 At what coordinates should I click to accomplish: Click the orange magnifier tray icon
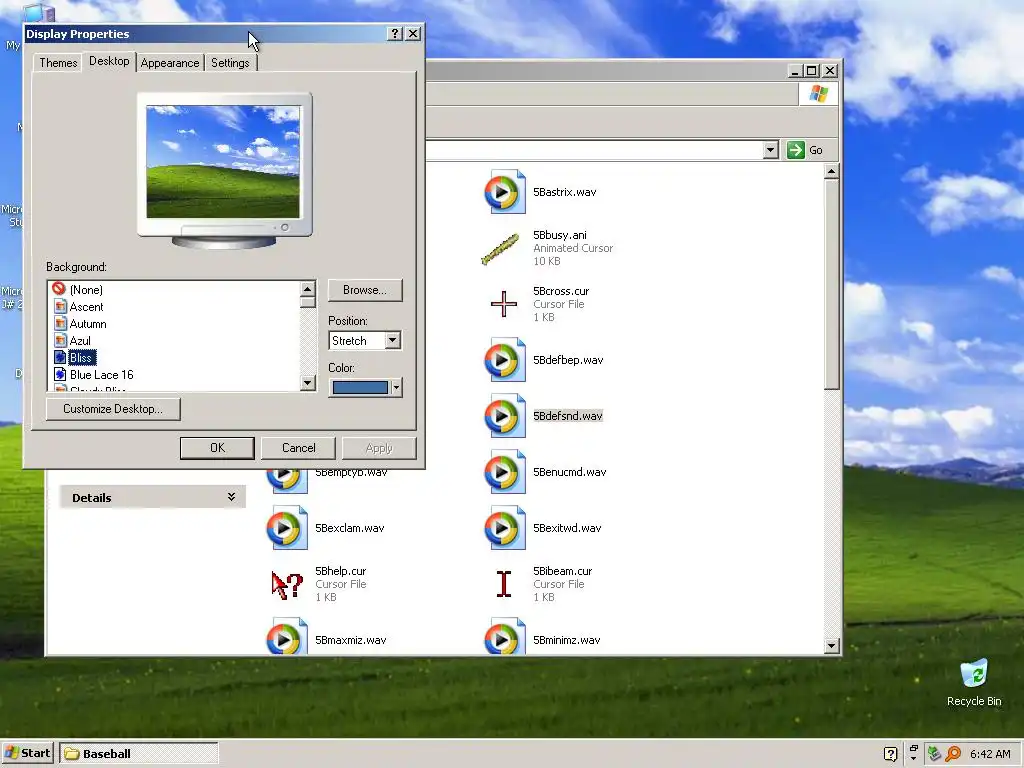point(953,754)
